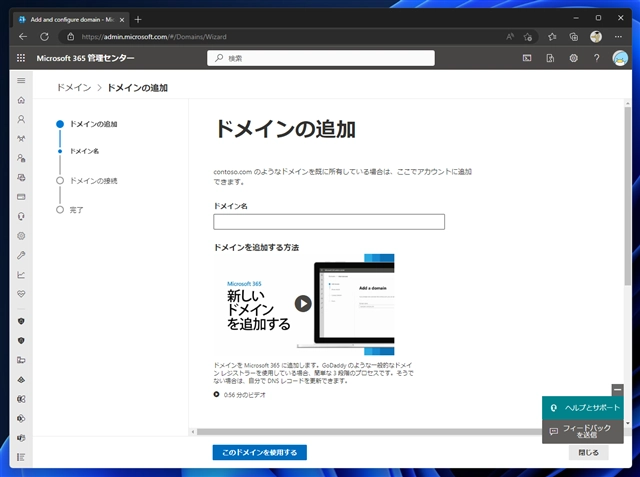Open second shield Compliance icon in sidebar

pos(21,341)
